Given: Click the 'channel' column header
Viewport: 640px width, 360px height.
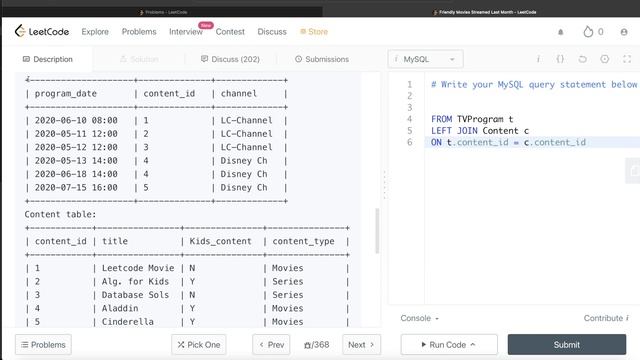Looking at the screenshot, I should tap(239, 93).
